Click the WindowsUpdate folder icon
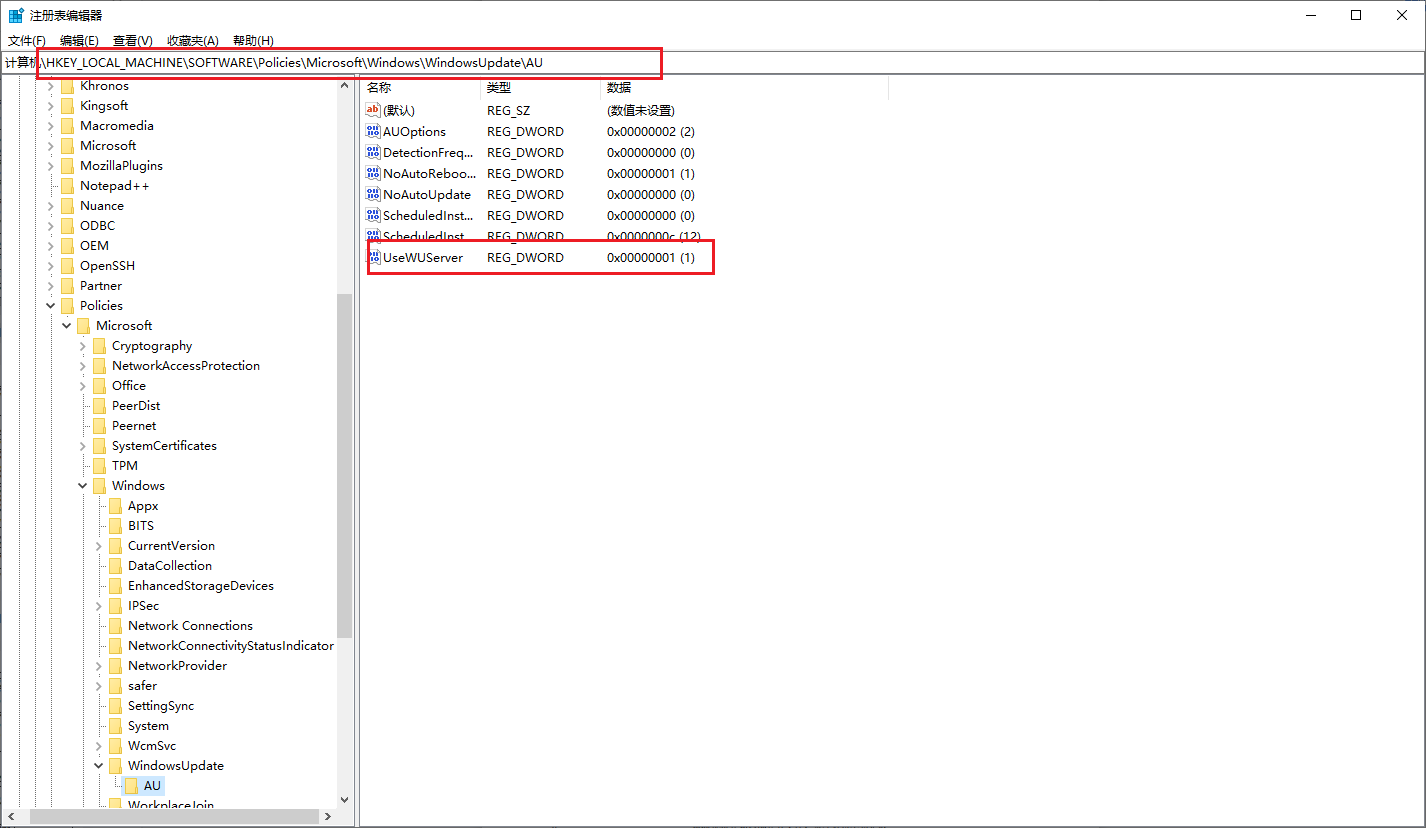Screen dimensions: 1426x828 pos(115,765)
